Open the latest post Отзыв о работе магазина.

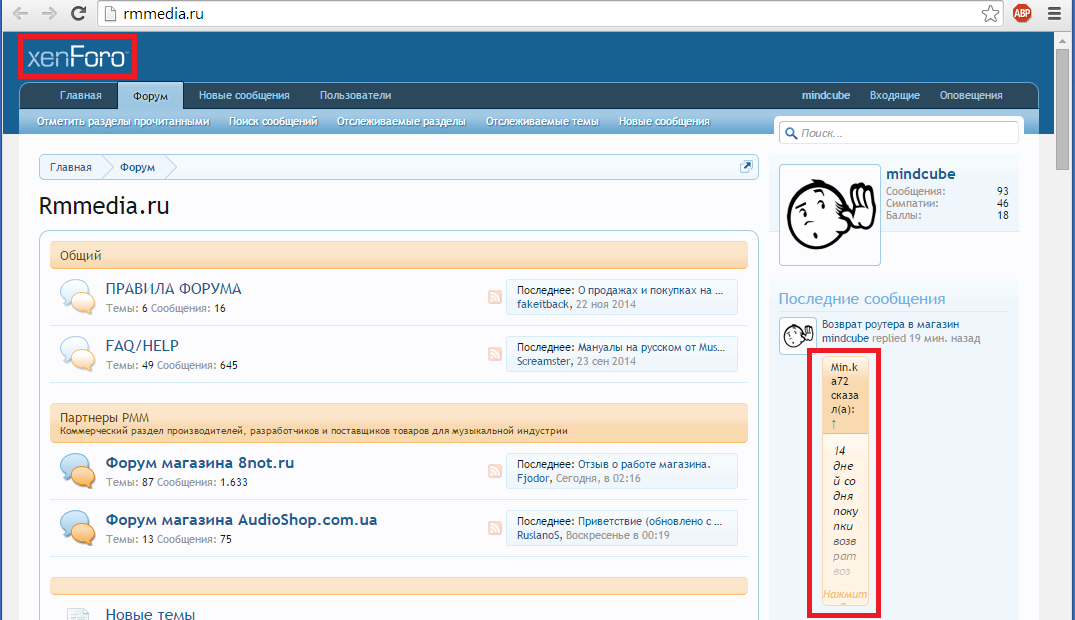tap(644, 464)
